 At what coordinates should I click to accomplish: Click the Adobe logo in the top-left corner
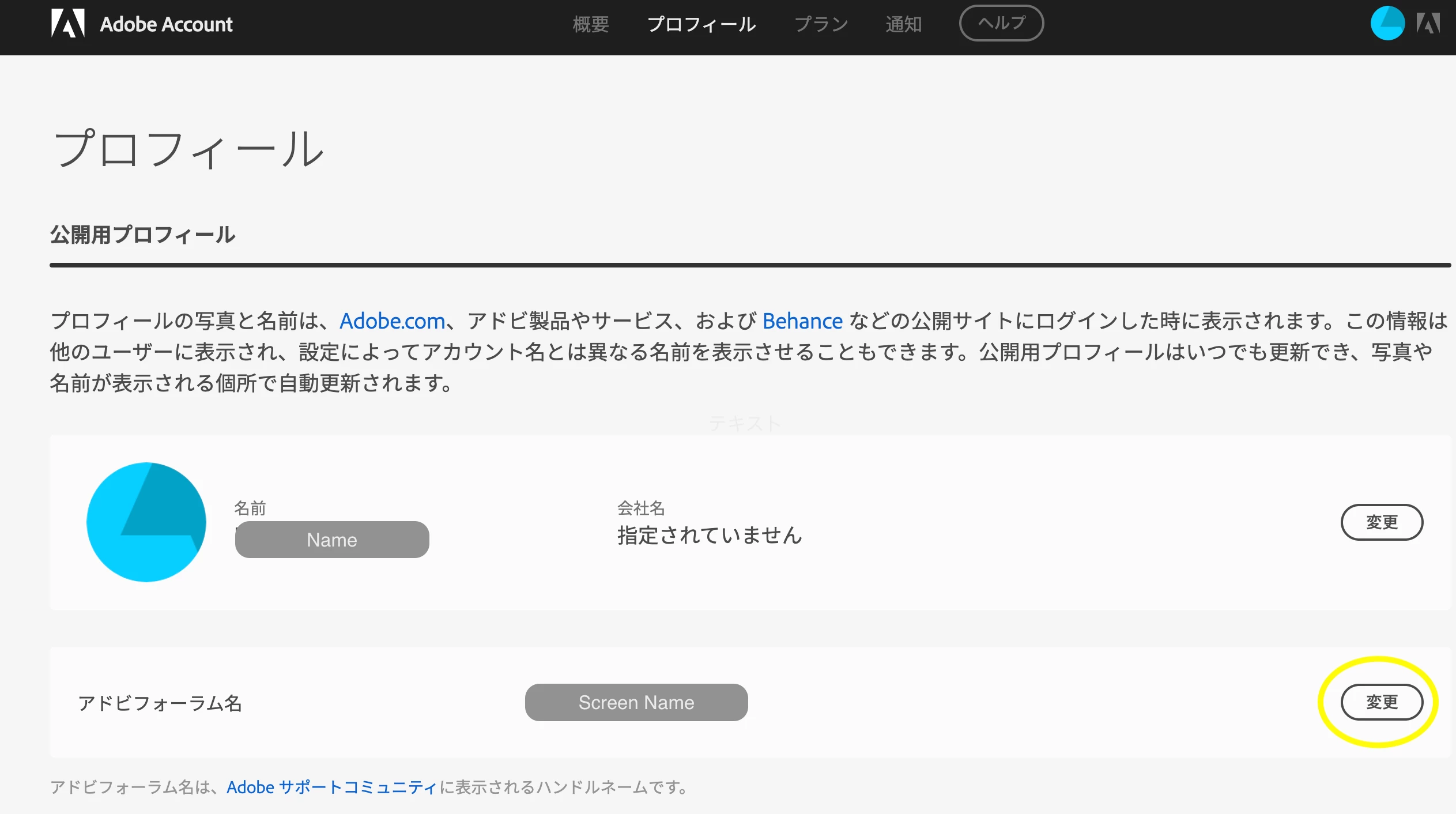[x=69, y=24]
